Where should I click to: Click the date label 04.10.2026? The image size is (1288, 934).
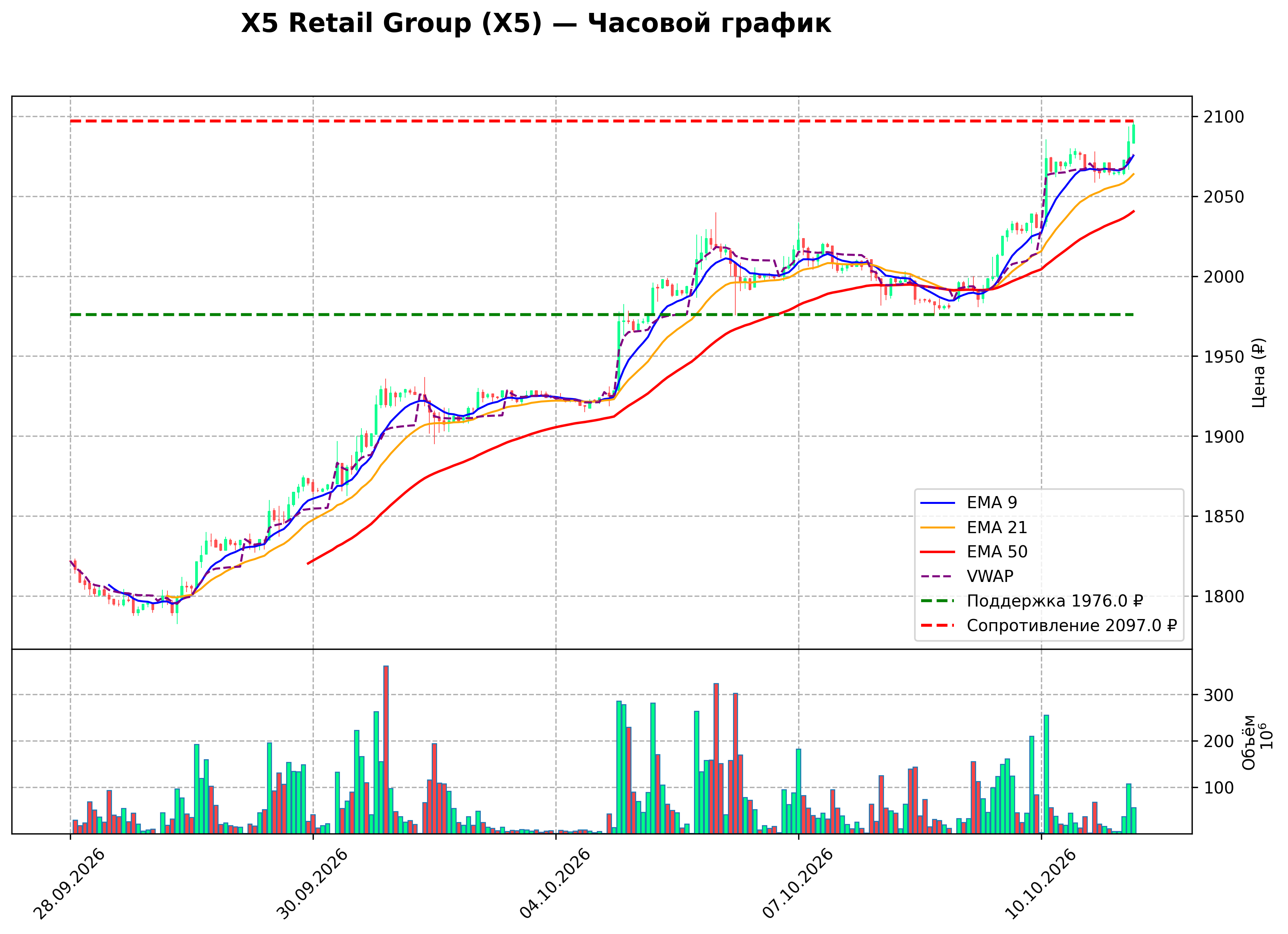pos(555,884)
